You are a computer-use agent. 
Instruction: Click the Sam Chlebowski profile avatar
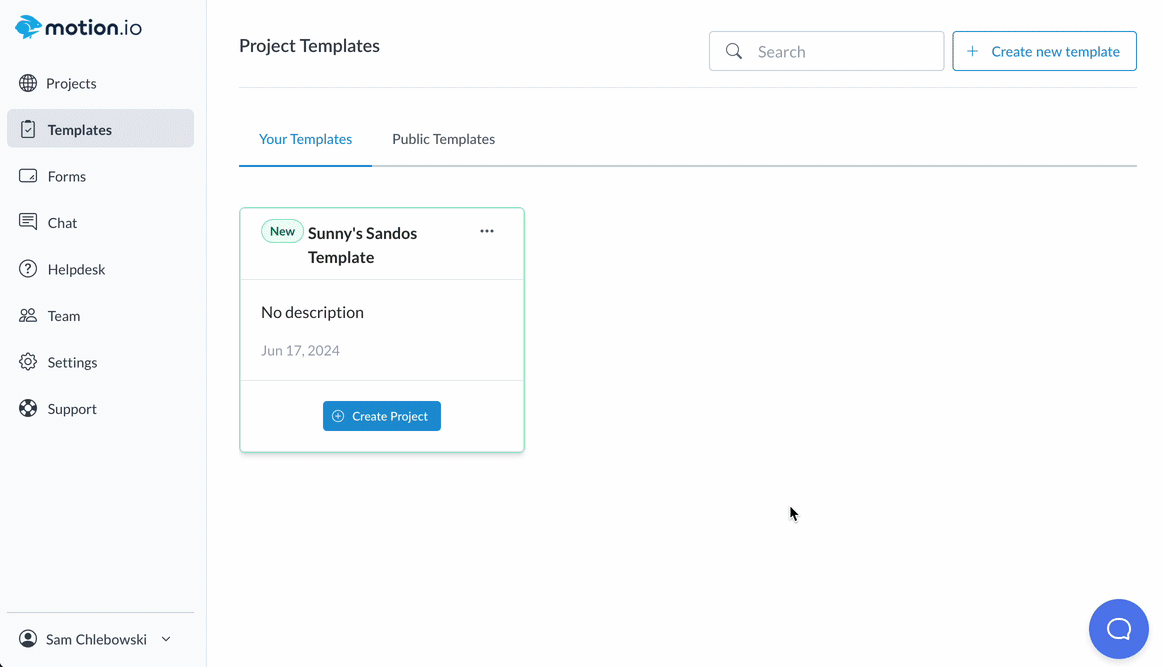(28, 639)
